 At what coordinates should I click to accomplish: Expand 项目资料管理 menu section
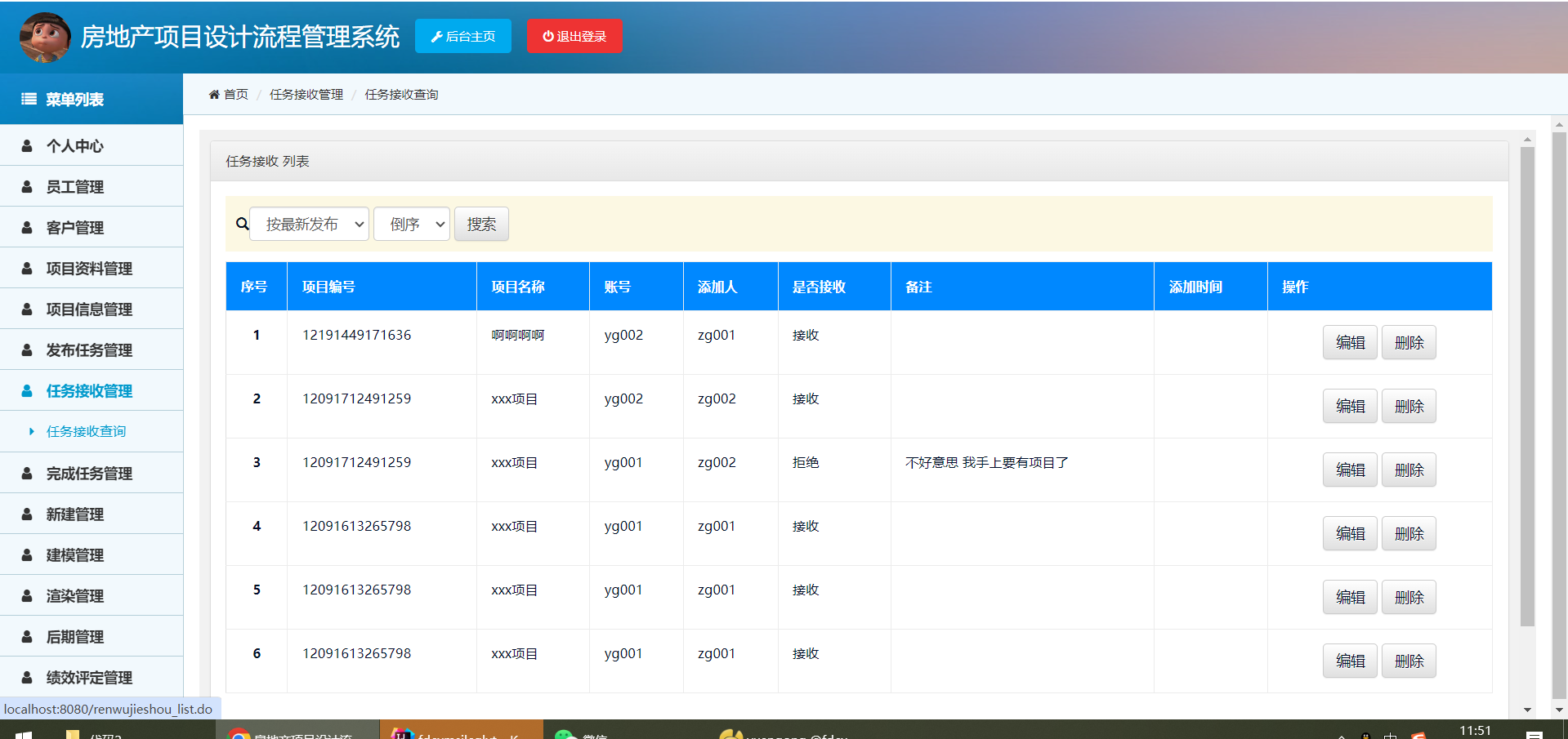pos(92,268)
